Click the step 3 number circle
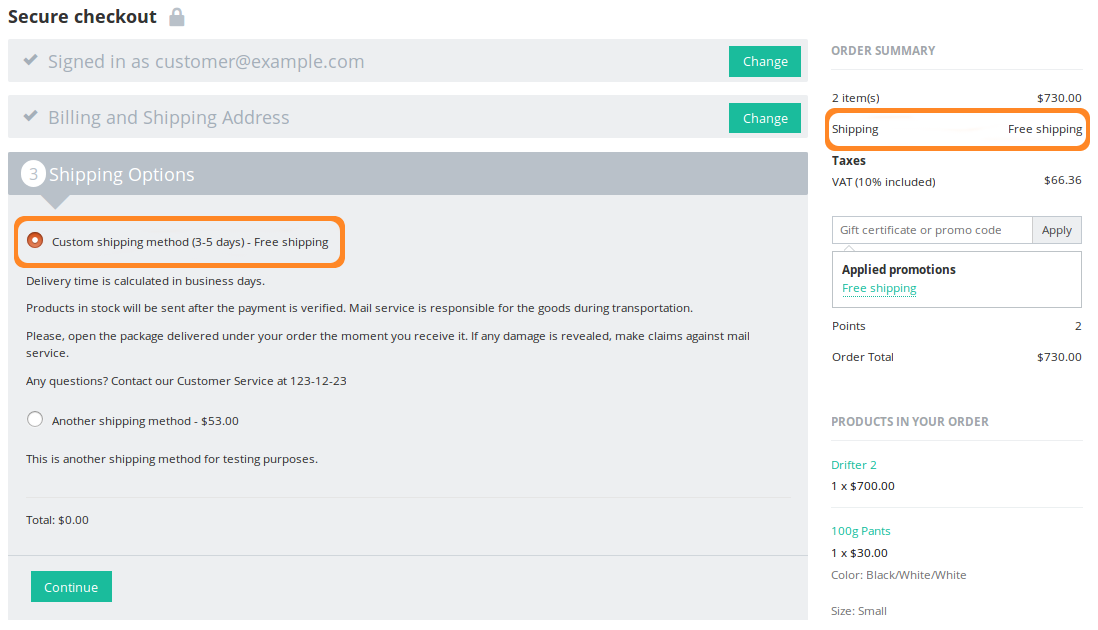The height and width of the screenshot is (630, 1098). coord(33,174)
